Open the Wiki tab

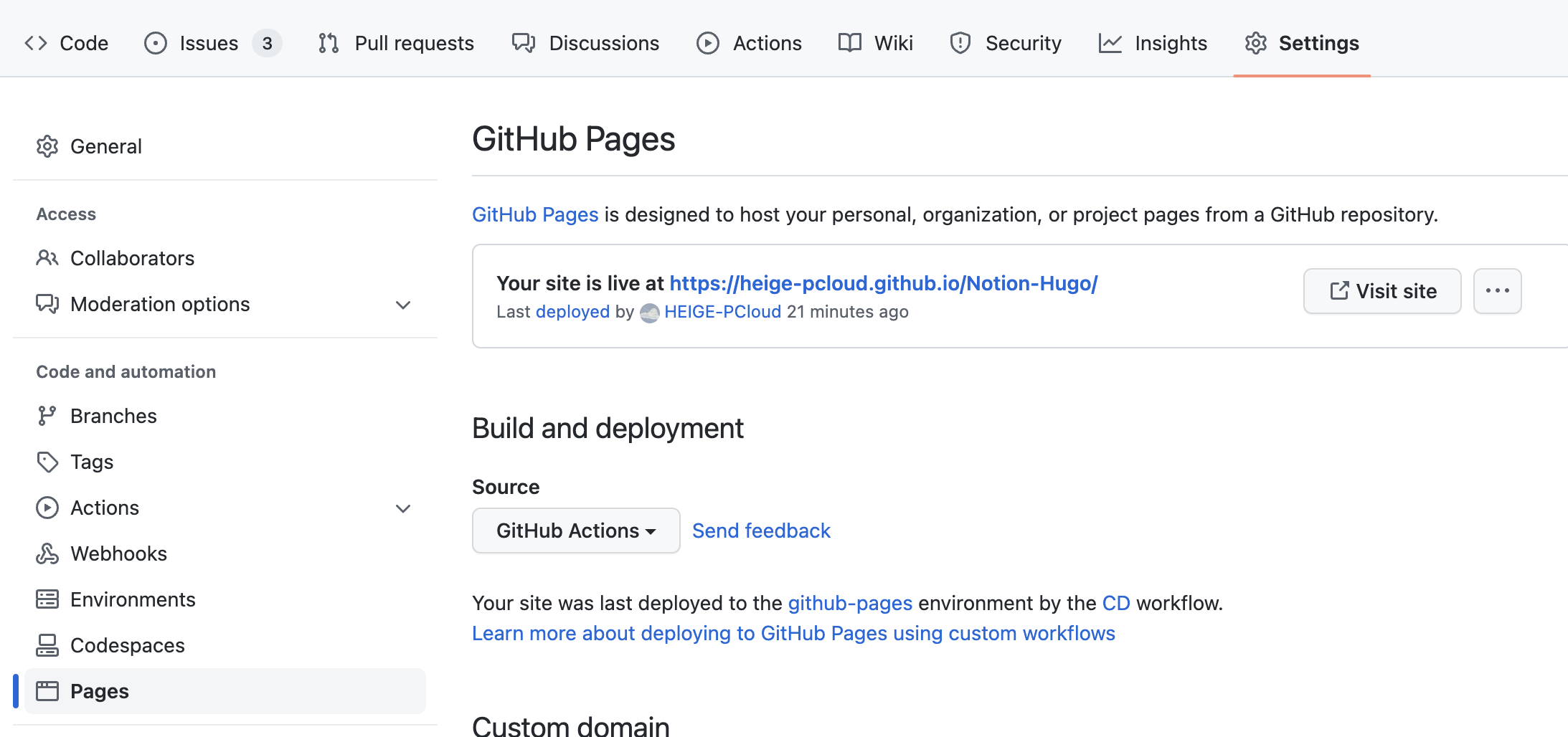click(875, 43)
